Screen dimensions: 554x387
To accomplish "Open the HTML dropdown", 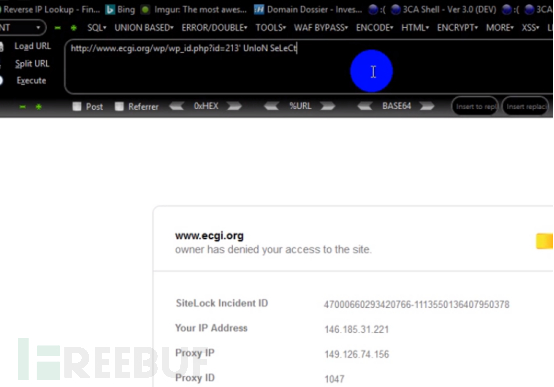I will (x=415, y=28).
